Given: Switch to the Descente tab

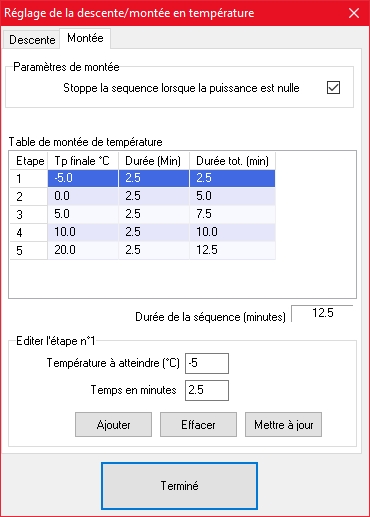Looking at the screenshot, I should click(32, 40).
